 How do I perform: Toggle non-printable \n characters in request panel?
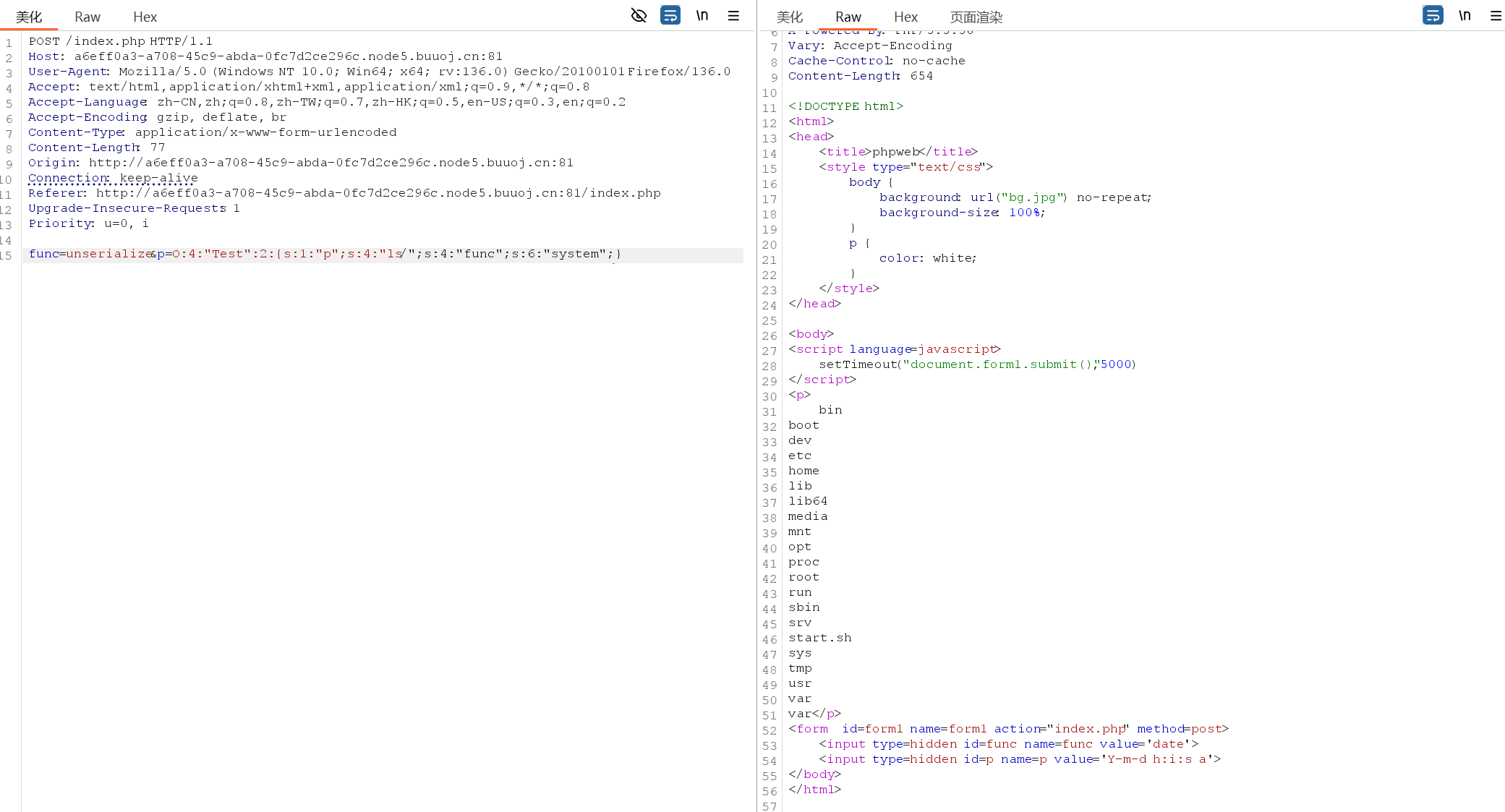coord(702,15)
